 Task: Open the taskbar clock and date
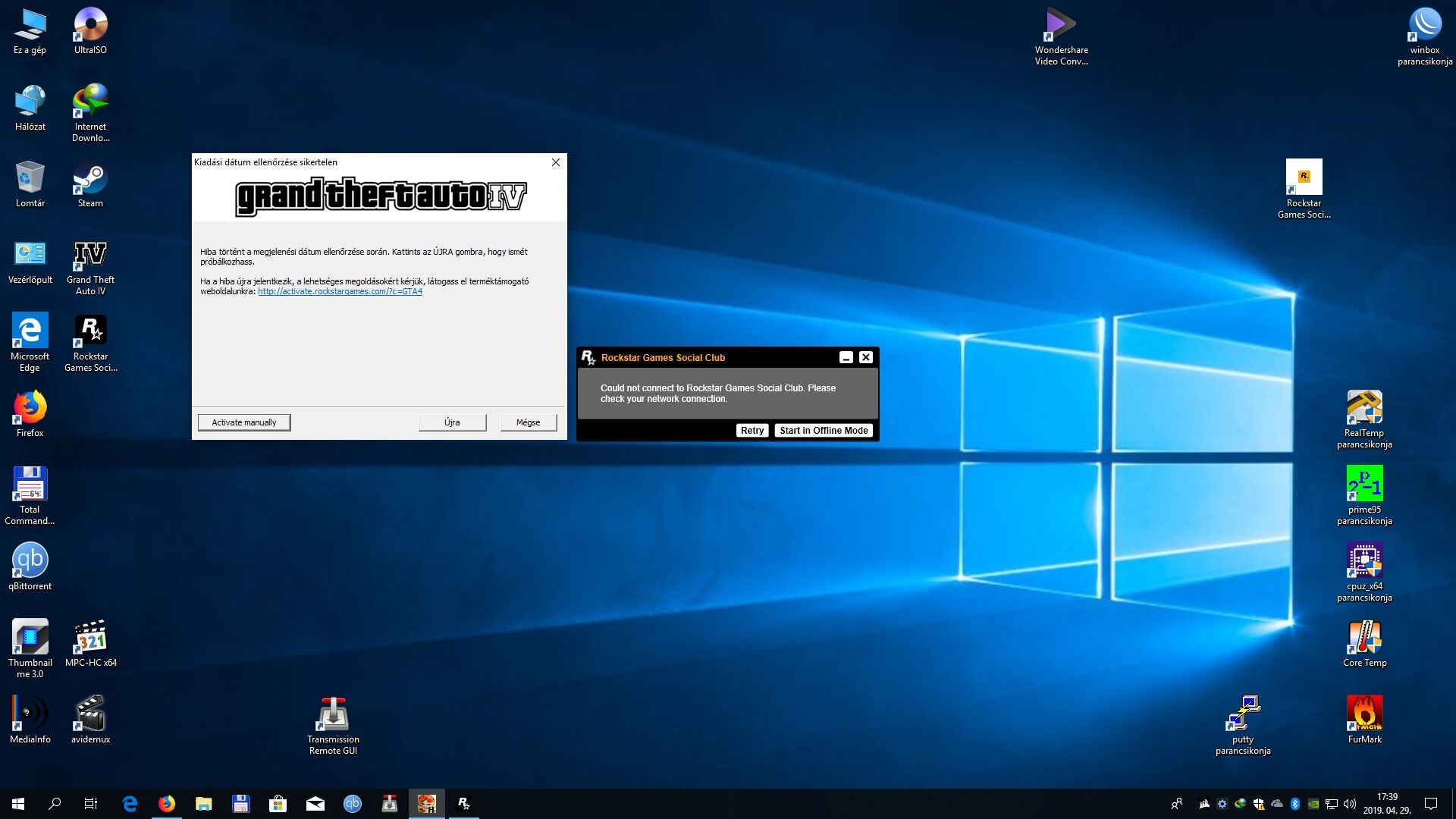point(1387,804)
